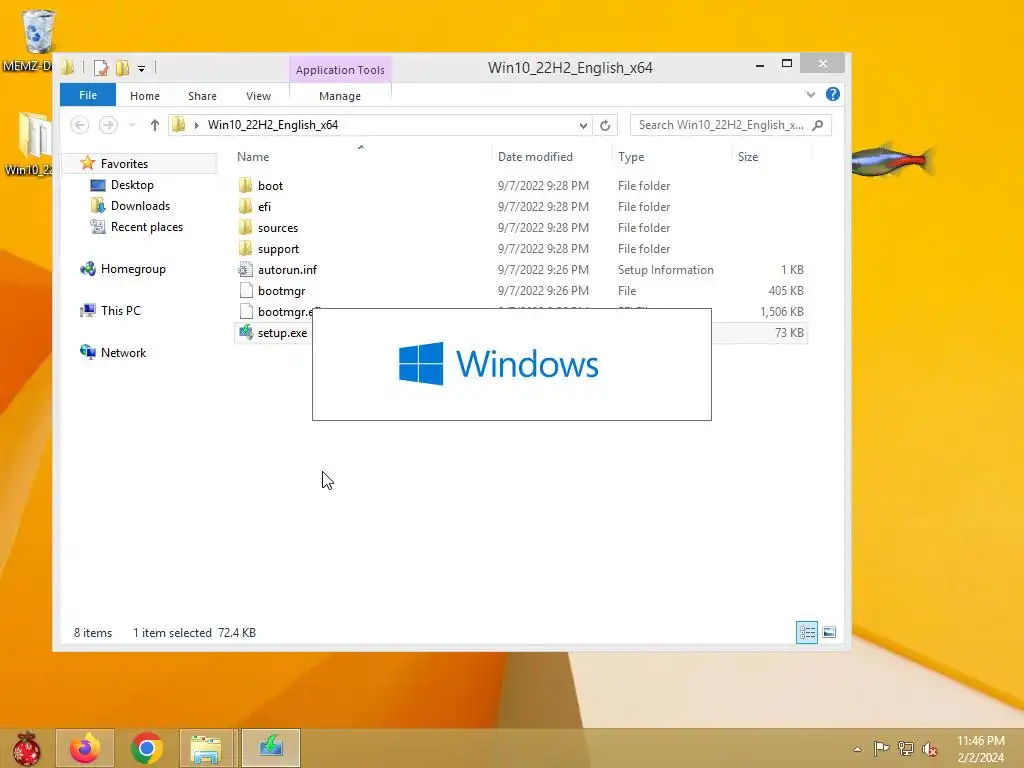Open Downloads under Favorites
The image size is (1024, 768).
pos(140,206)
